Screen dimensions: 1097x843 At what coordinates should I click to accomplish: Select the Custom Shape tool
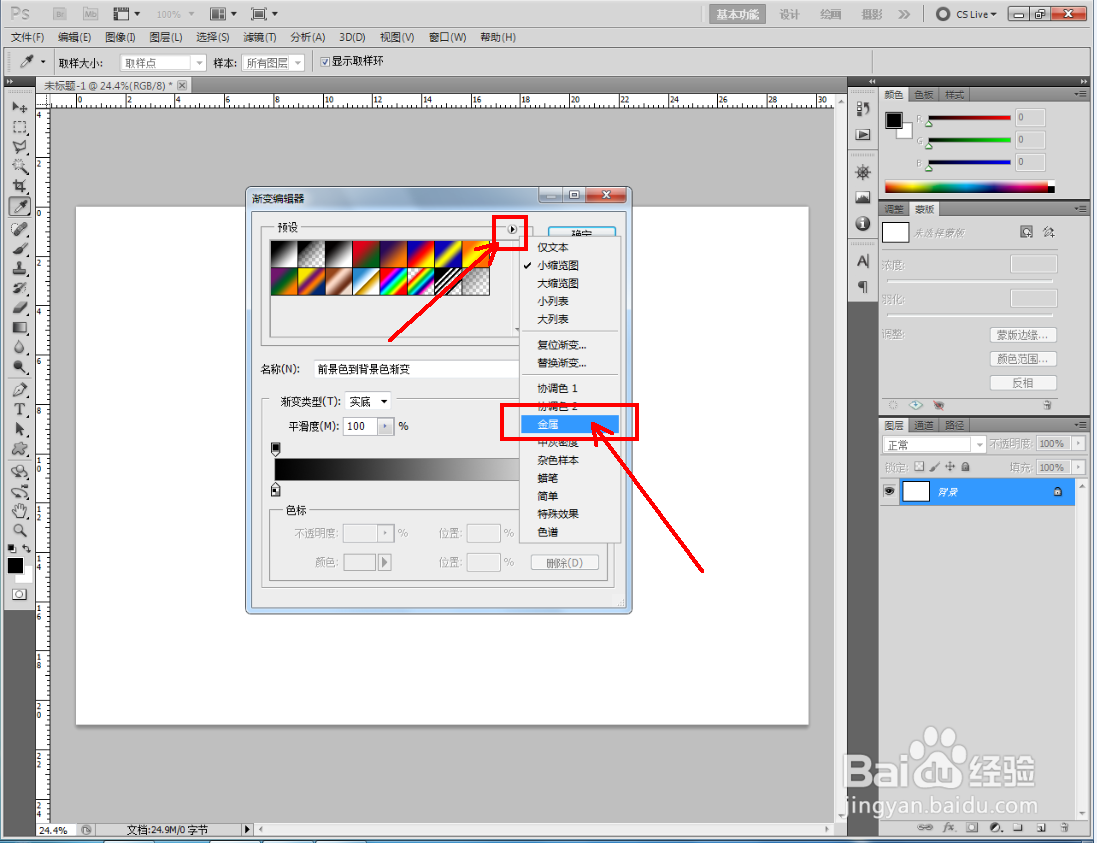(20, 448)
